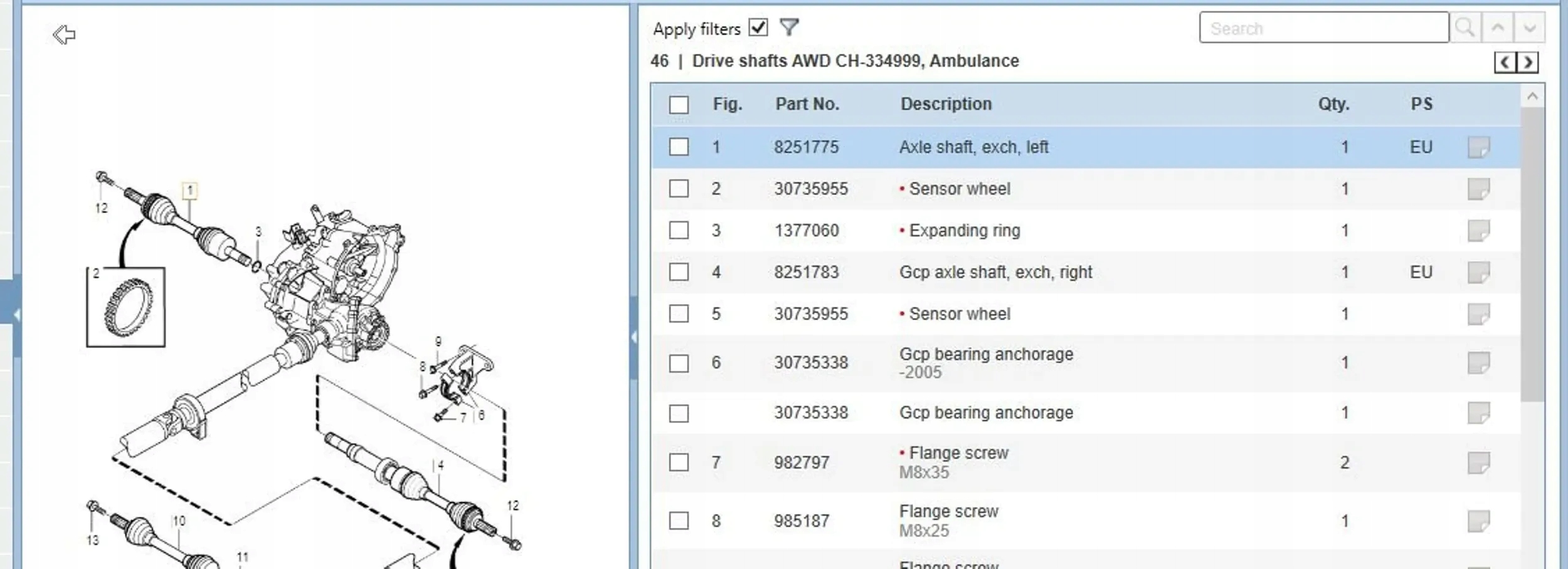This screenshot has height=569, width=1568.
Task: Focus the Search input field
Action: [1323, 28]
